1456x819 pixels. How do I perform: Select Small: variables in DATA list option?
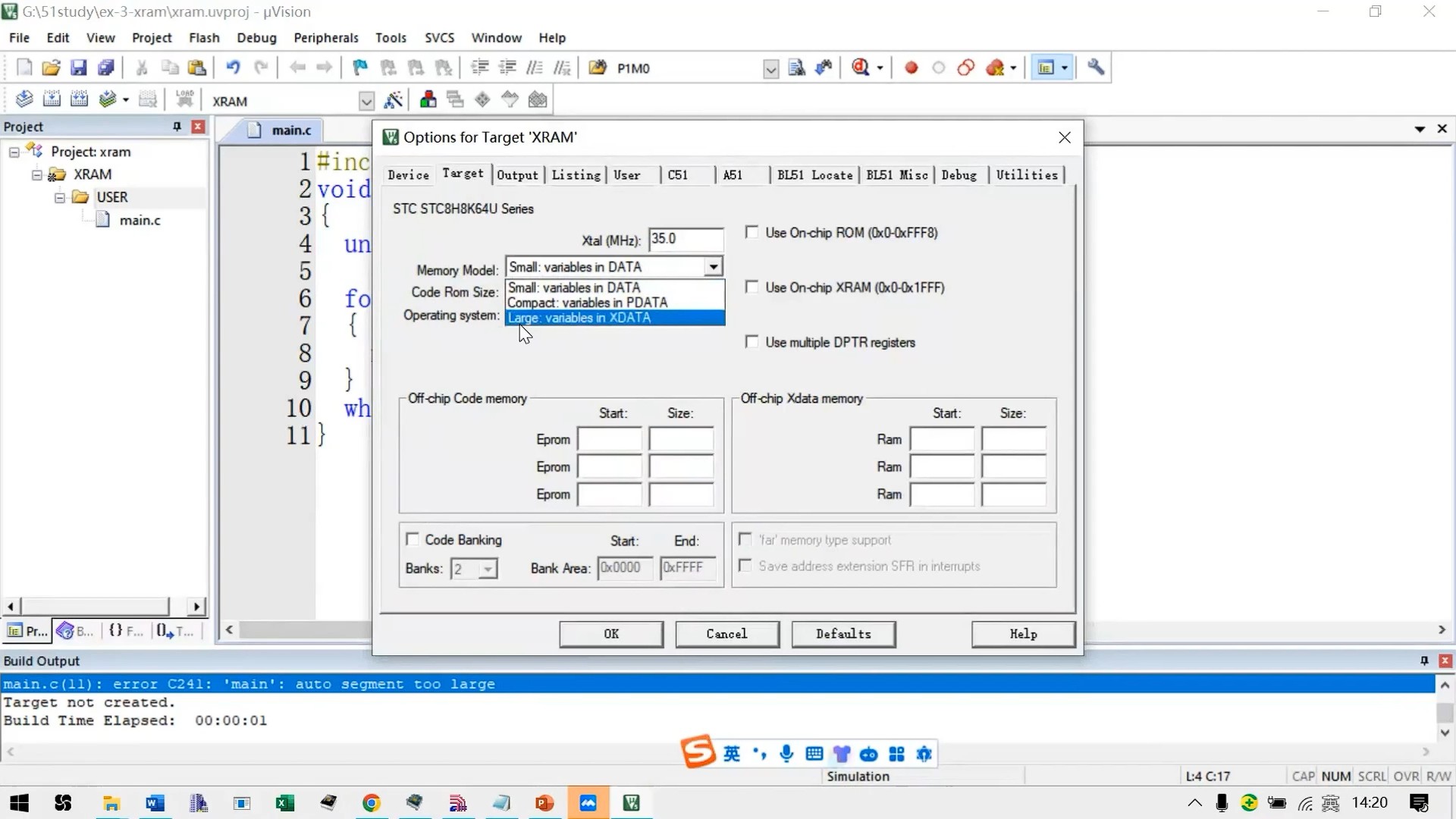click(615, 287)
